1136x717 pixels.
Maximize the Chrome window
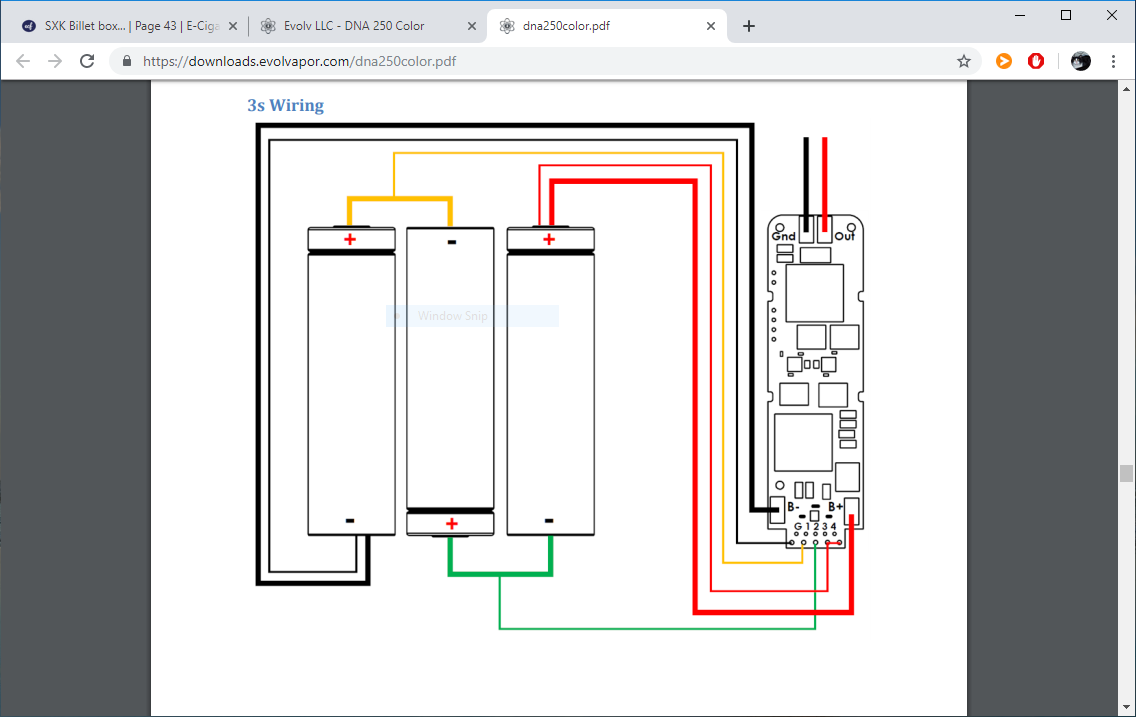coord(1066,15)
